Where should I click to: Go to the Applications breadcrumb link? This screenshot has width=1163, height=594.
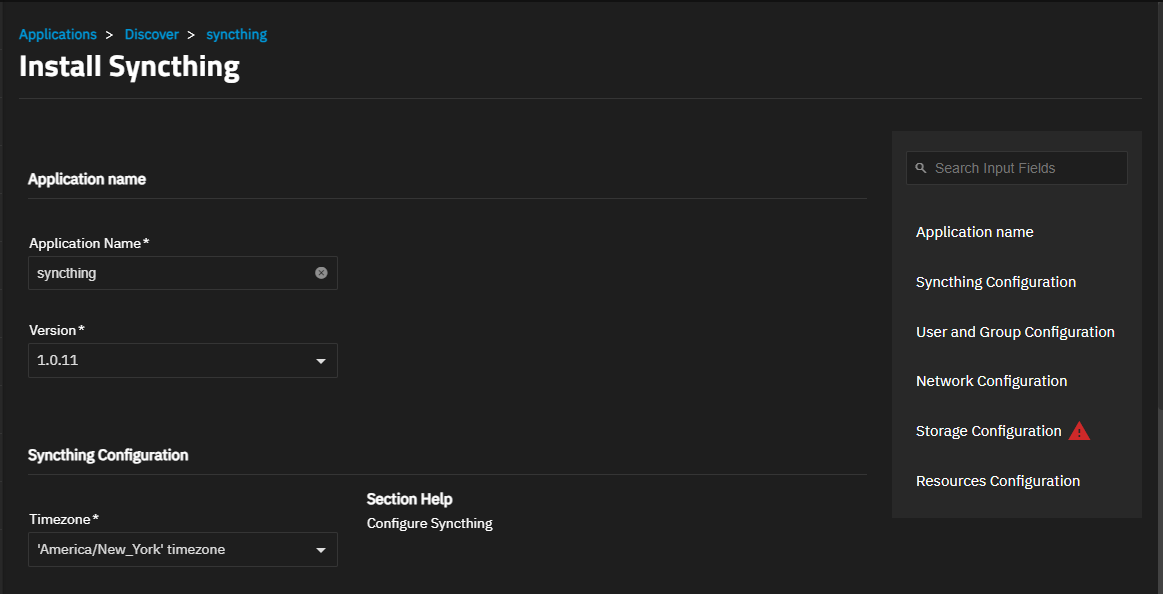58,34
